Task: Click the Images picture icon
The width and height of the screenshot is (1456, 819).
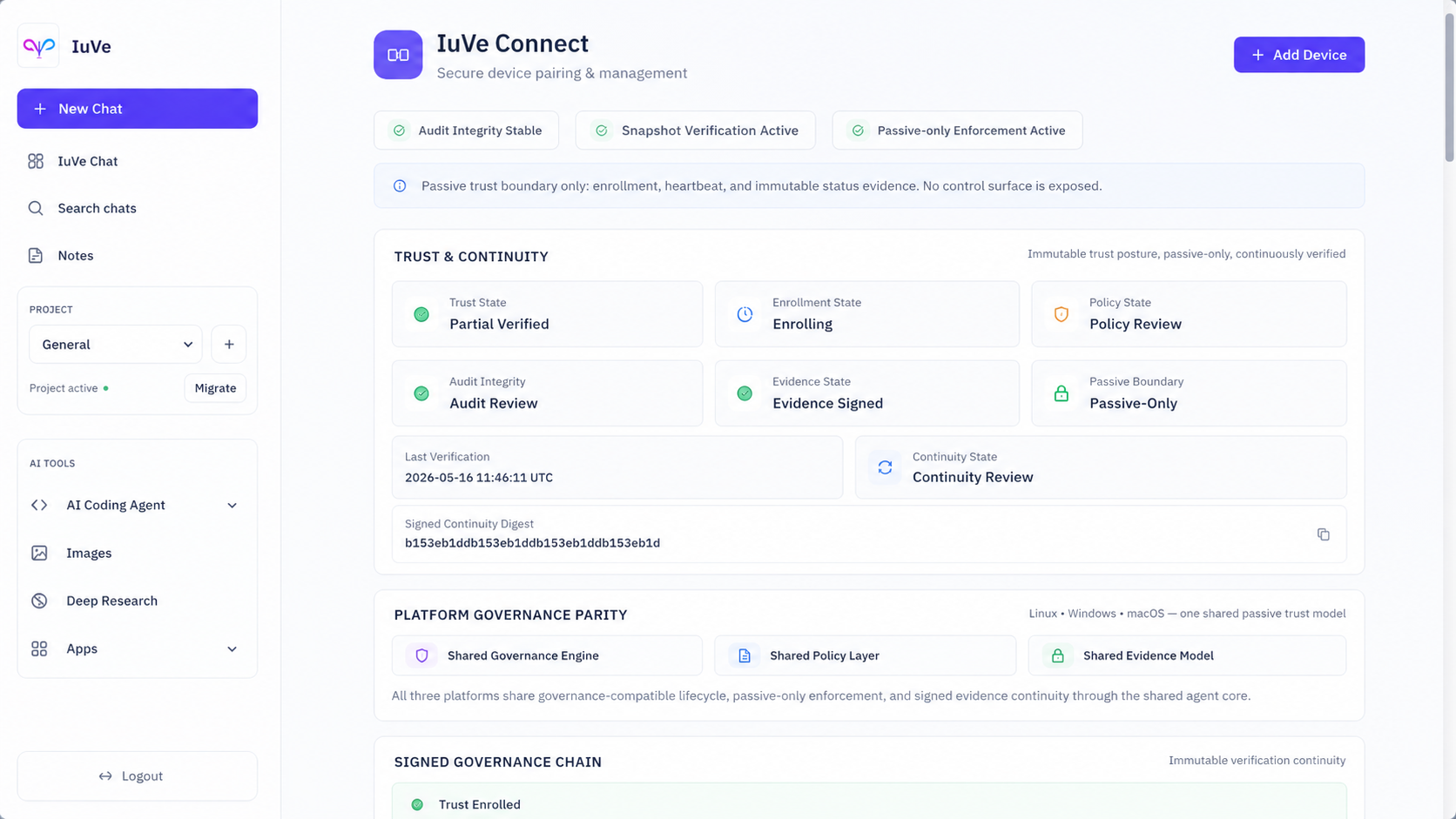Action: pyautogui.click(x=39, y=553)
